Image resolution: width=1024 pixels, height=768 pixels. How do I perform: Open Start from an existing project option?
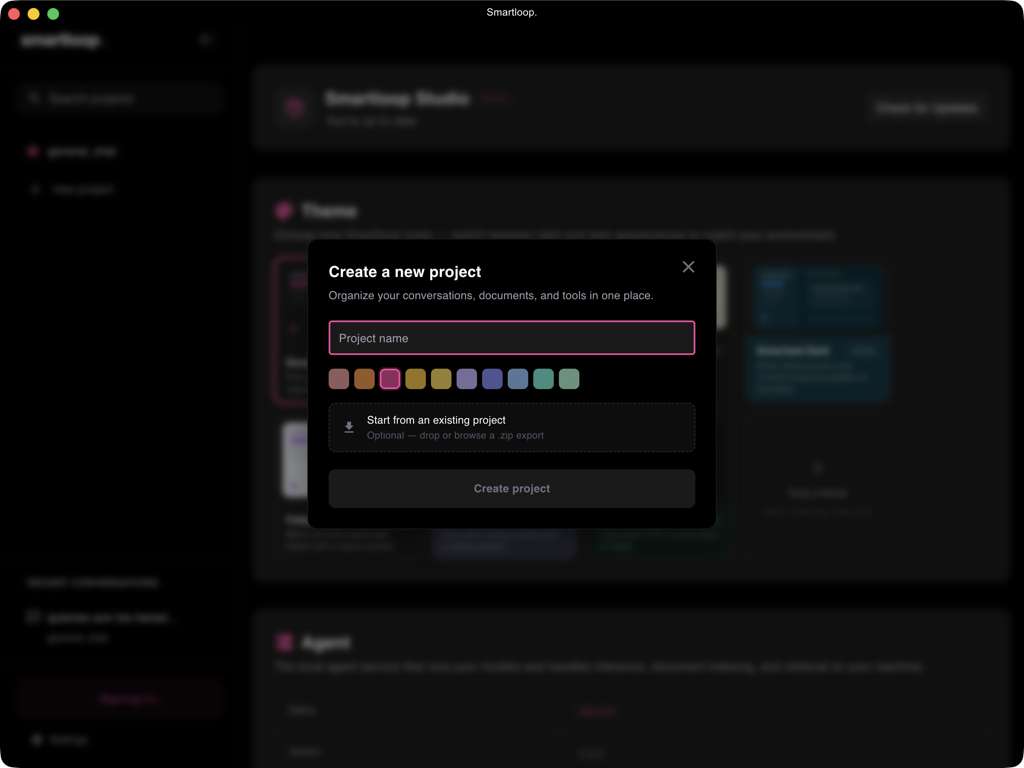click(512, 427)
